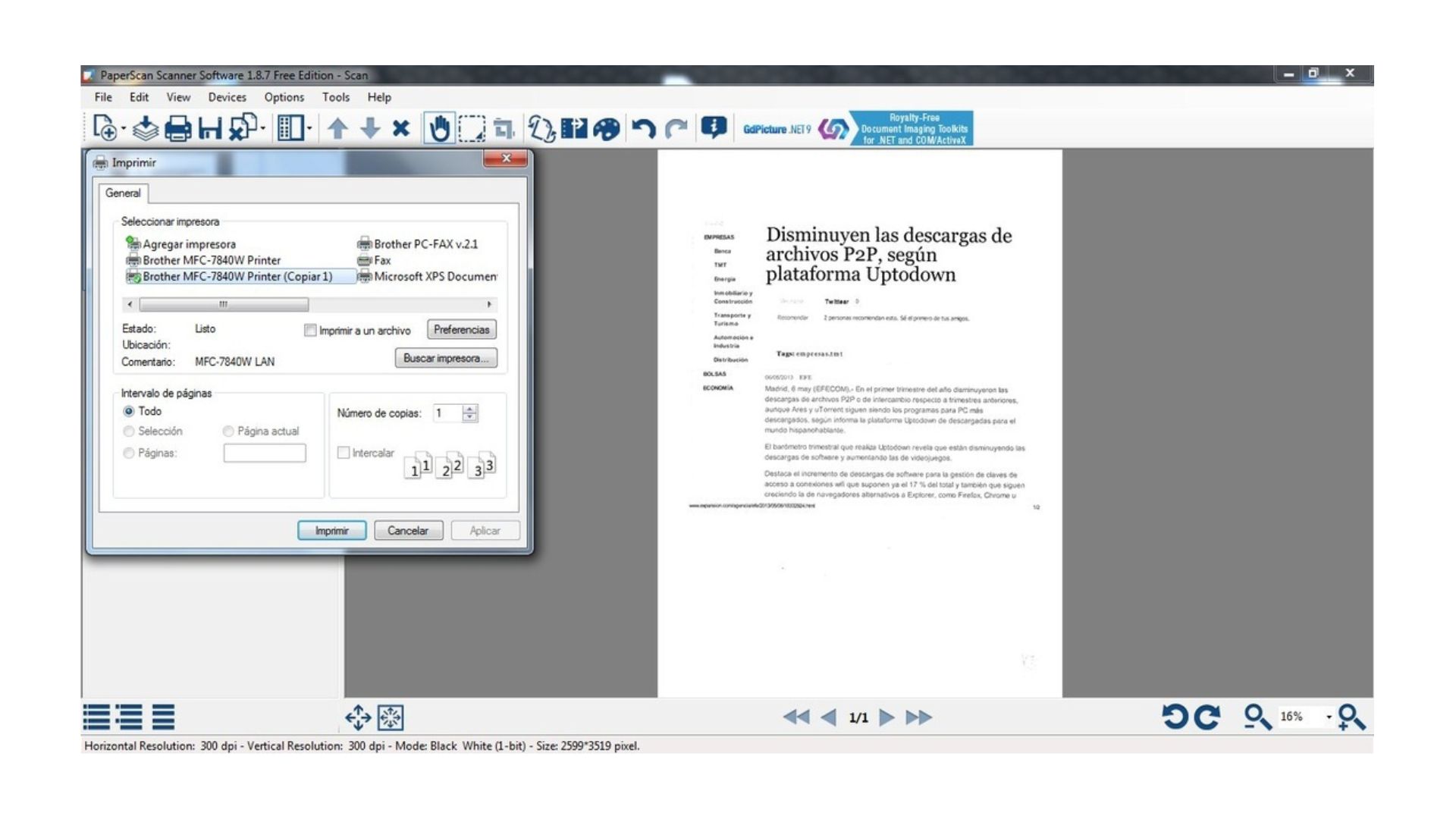Click the Número de copias field

[x=447, y=413]
